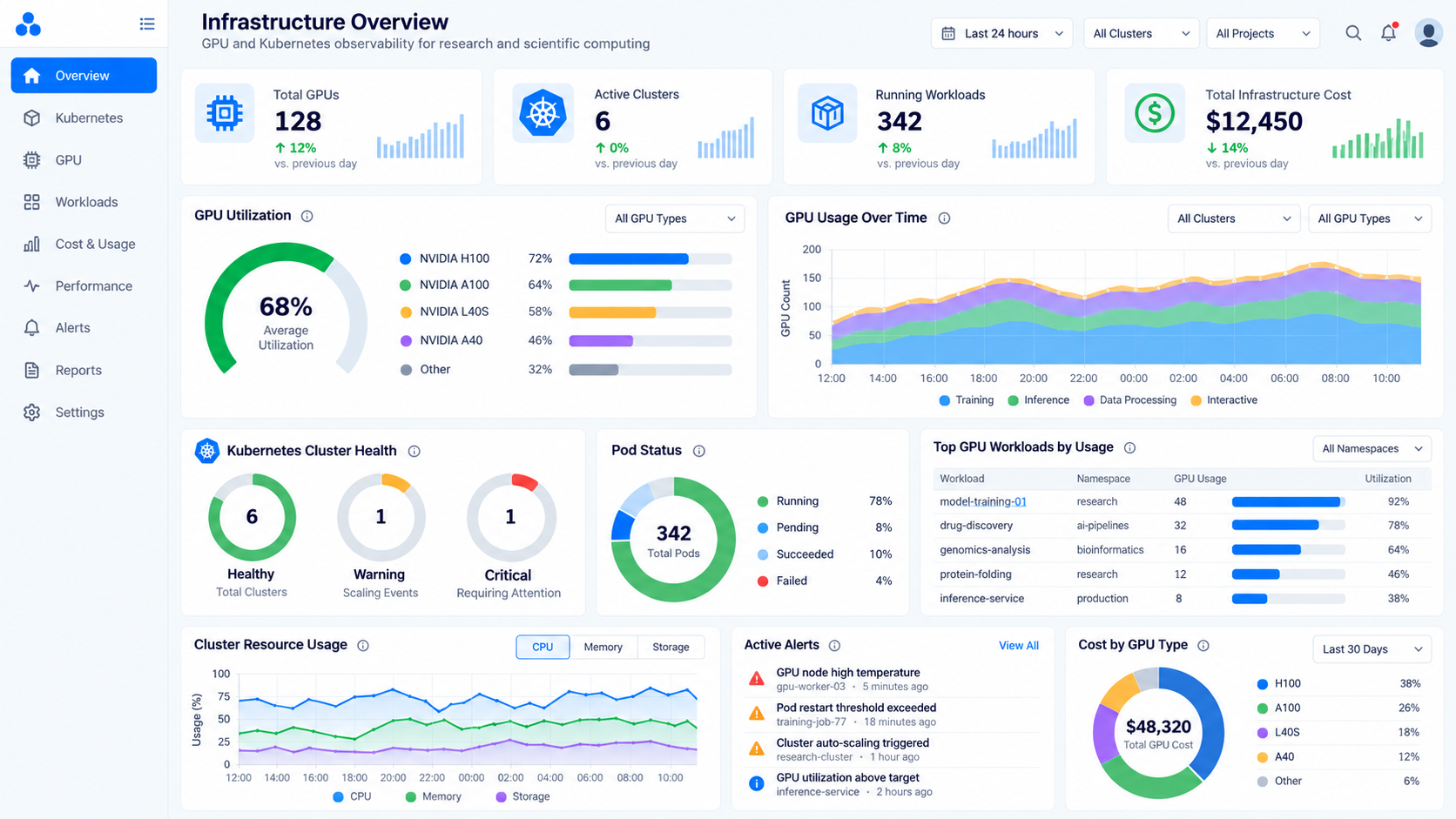Image resolution: width=1456 pixels, height=819 pixels.
Task: Open the Pod restart threshold exceeded alert
Action: click(893, 715)
